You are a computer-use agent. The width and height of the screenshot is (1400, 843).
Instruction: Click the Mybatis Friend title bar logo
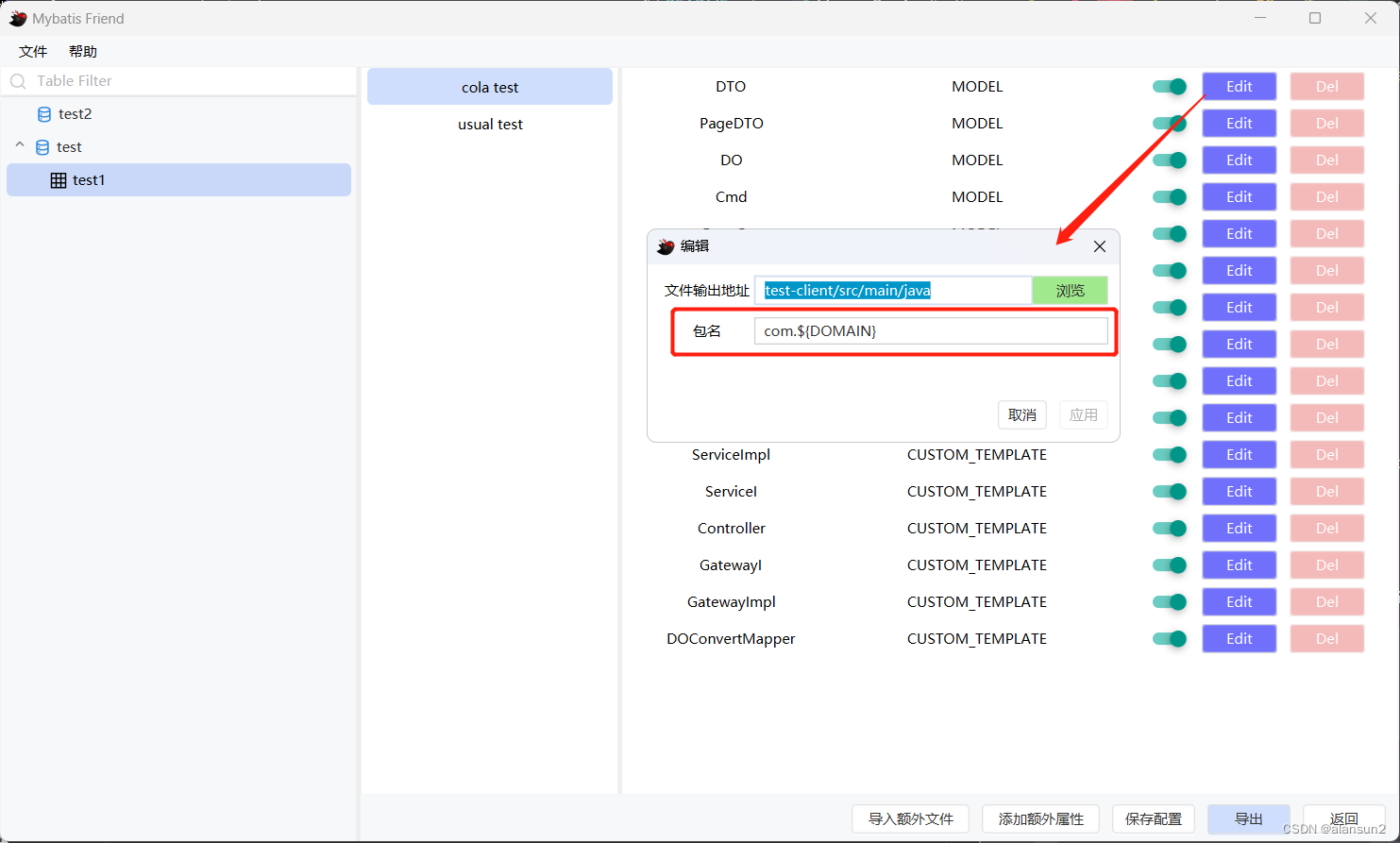18,18
